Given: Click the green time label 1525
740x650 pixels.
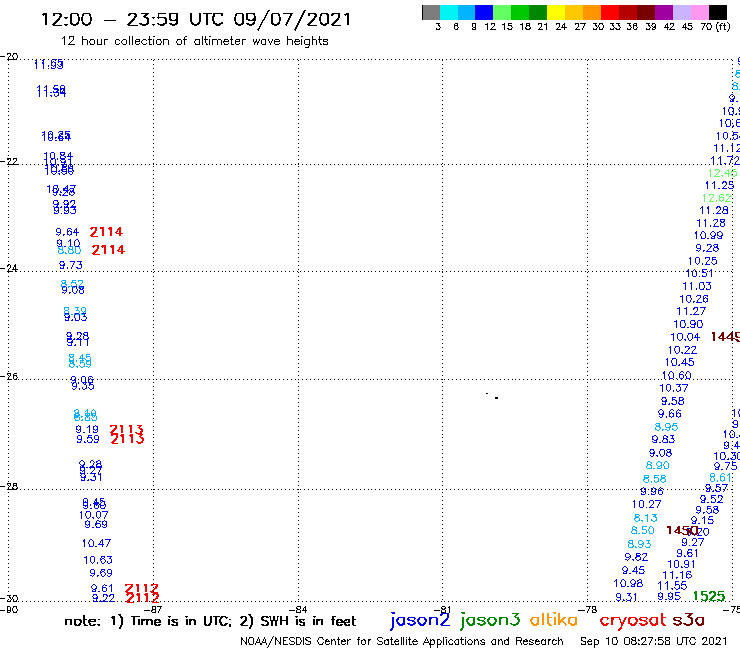Looking at the screenshot, I should 709,596.
